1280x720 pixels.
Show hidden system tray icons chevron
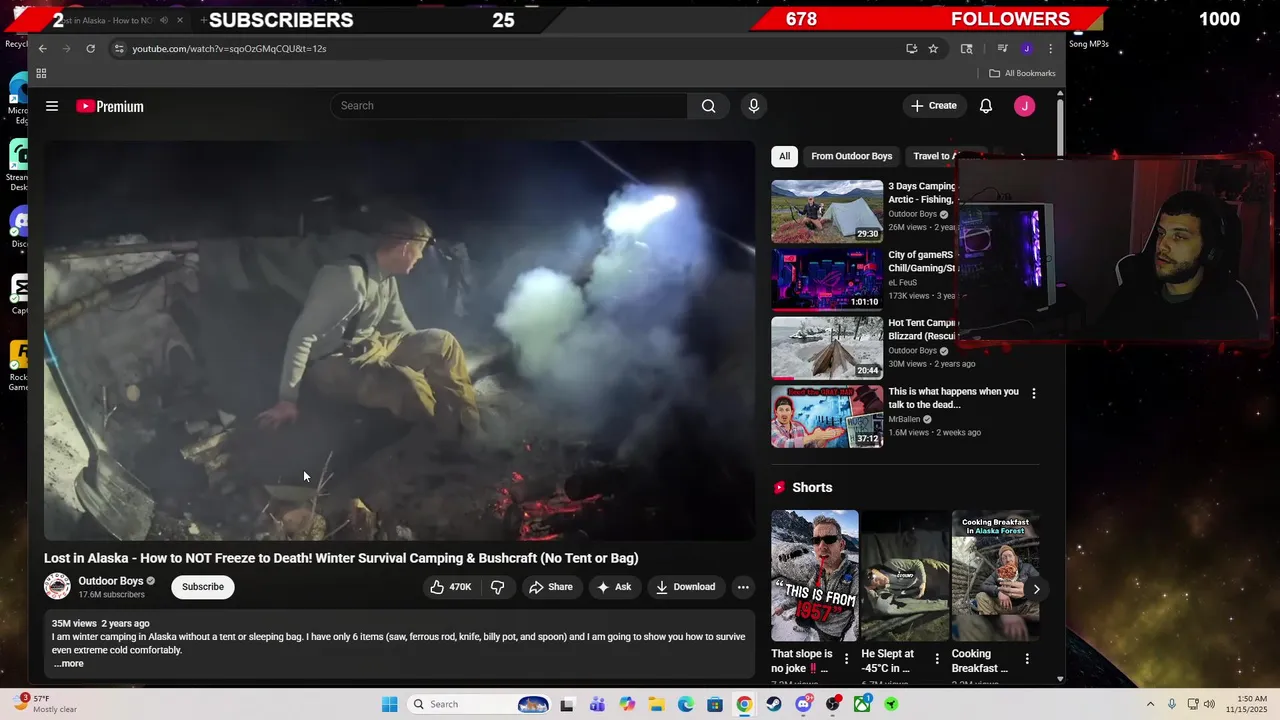[x=1150, y=704]
